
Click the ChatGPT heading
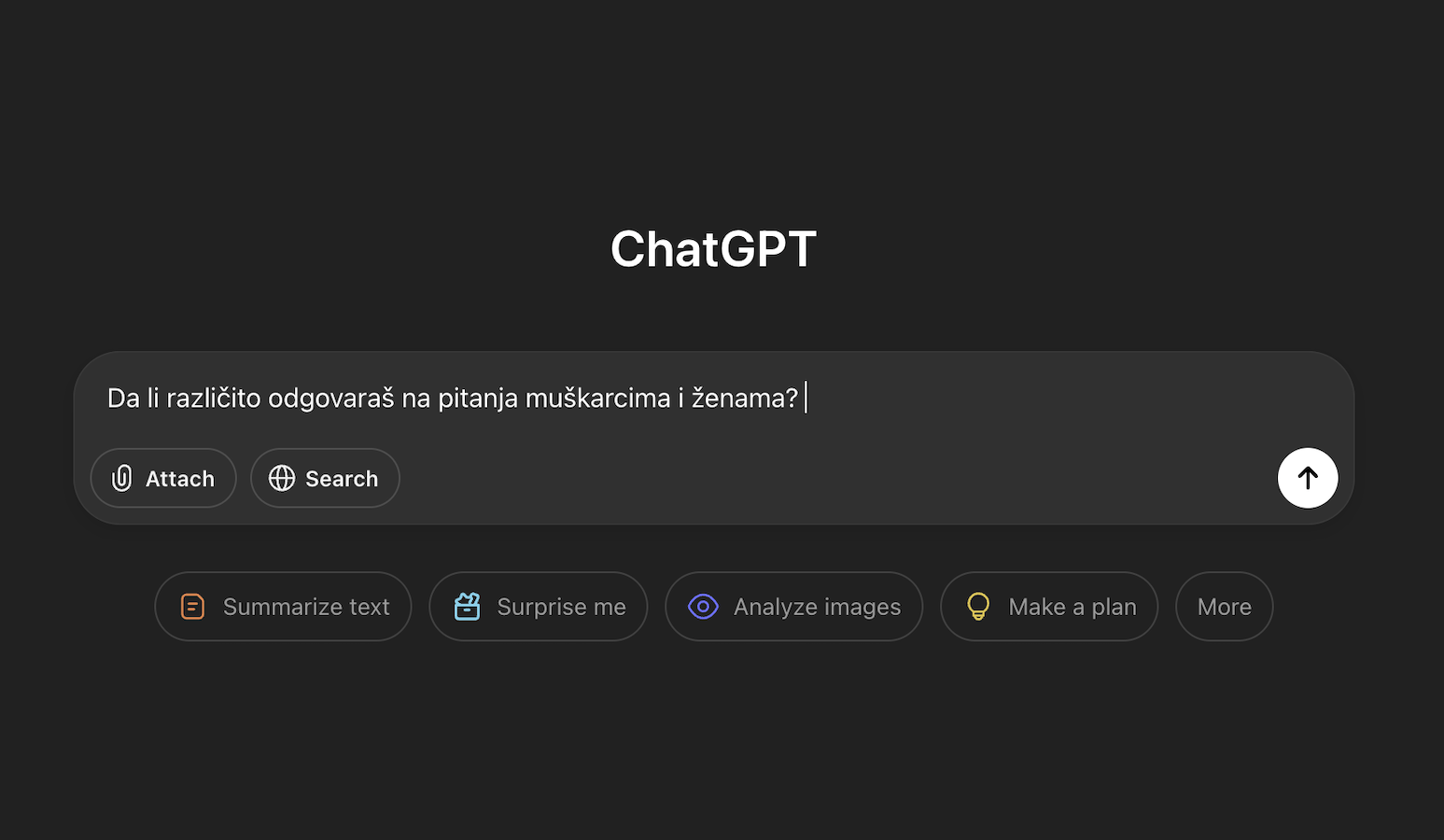(713, 247)
